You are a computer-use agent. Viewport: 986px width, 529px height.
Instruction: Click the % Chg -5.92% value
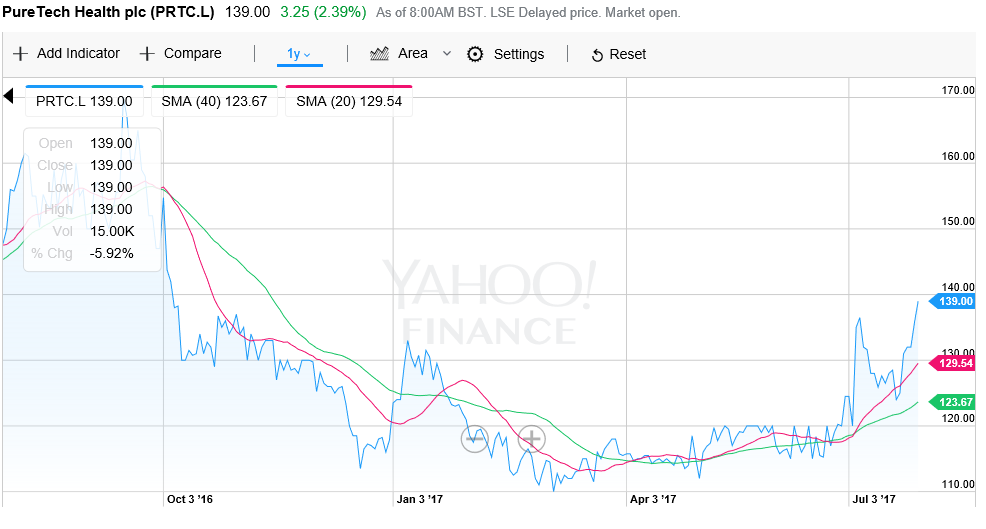[112, 253]
